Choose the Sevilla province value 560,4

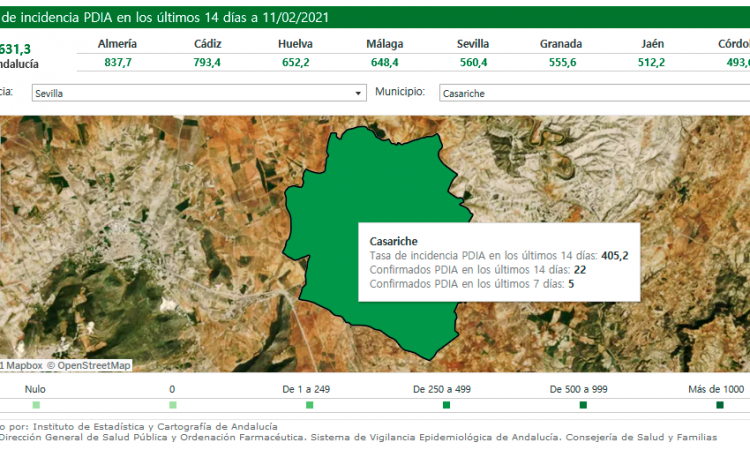pos(472,62)
